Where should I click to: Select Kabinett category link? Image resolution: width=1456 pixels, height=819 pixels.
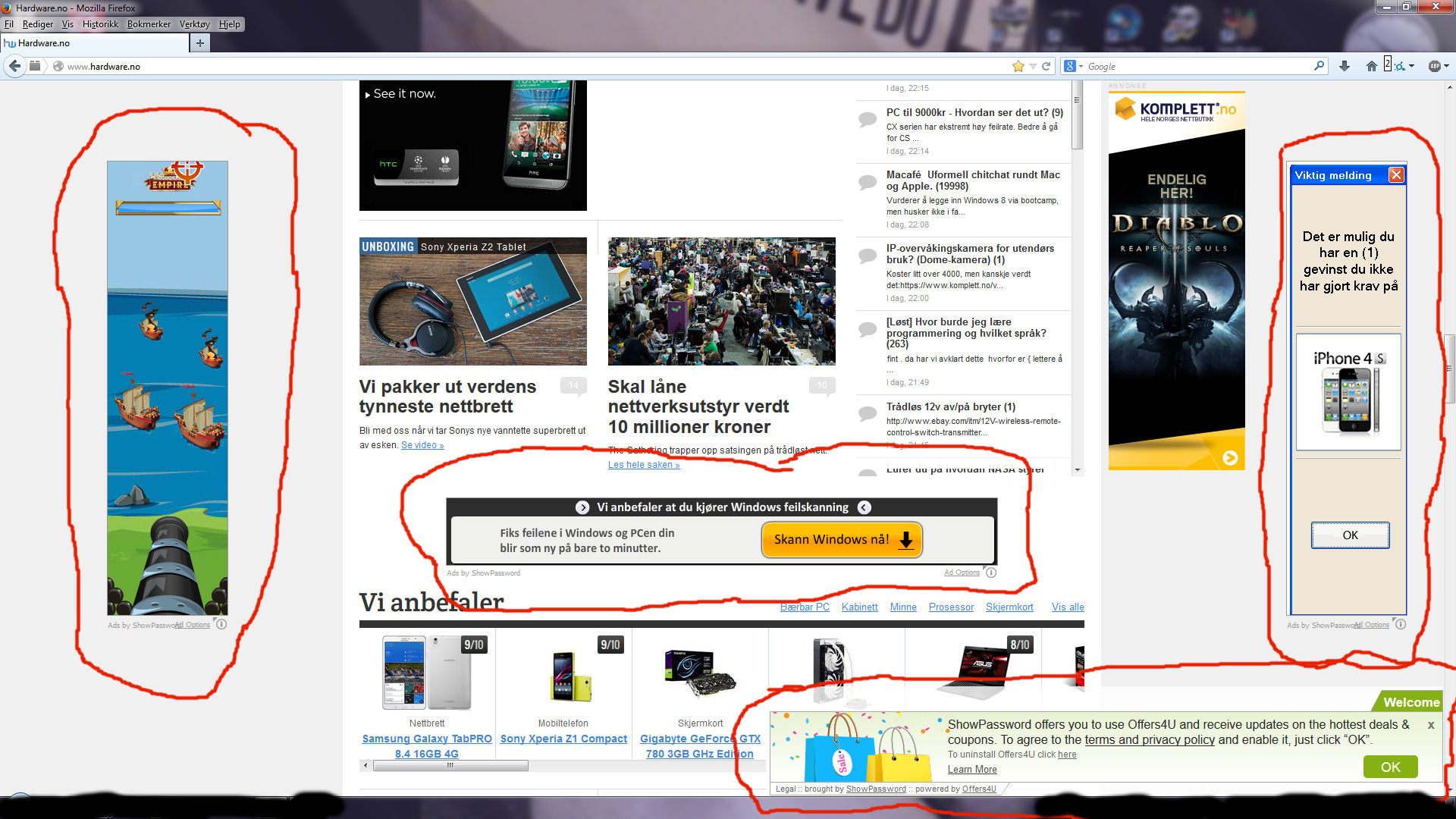click(x=859, y=607)
